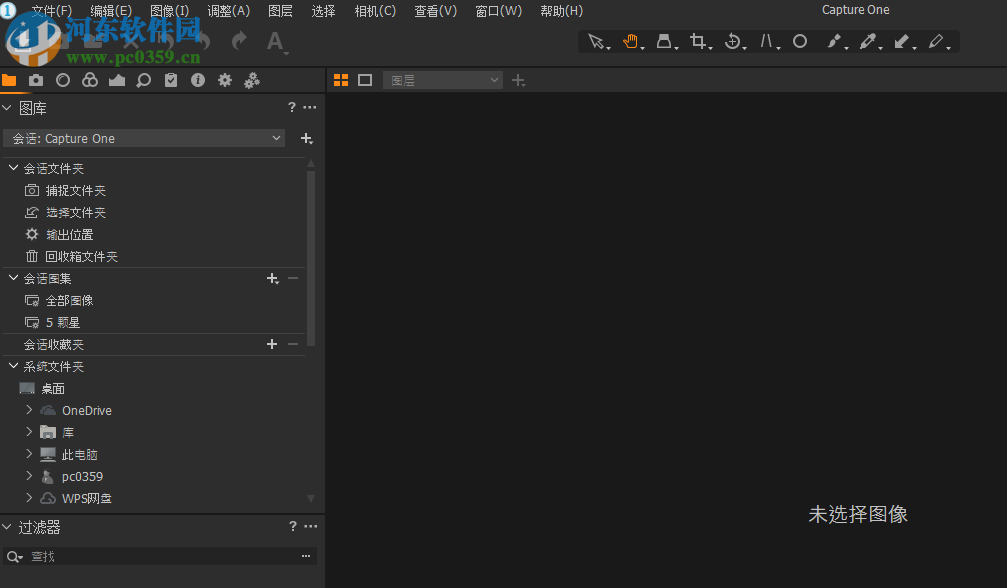Image resolution: width=1007 pixels, height=588 pixels.
Task: Open the Color tool tab
Action: [89, 80]
